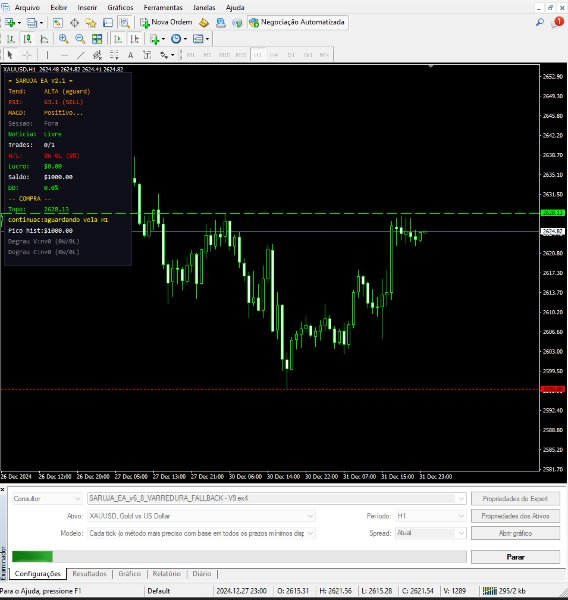Open the Consultor type dropdown
The width and height of the screenshot is (568, 600).
coord(47,499)
